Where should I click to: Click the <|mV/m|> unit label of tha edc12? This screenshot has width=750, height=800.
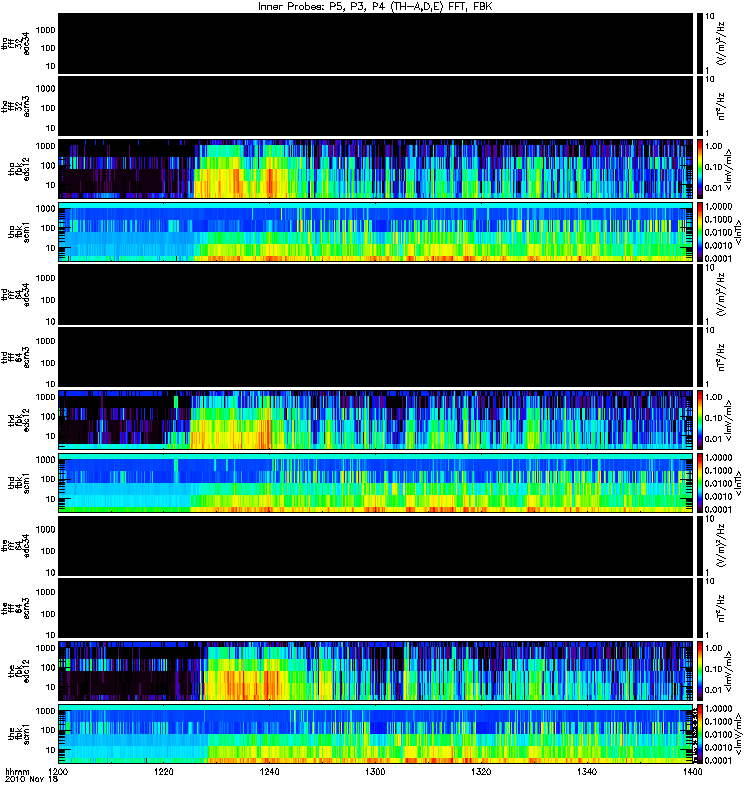pyautogui.click(x=729, y=169)
